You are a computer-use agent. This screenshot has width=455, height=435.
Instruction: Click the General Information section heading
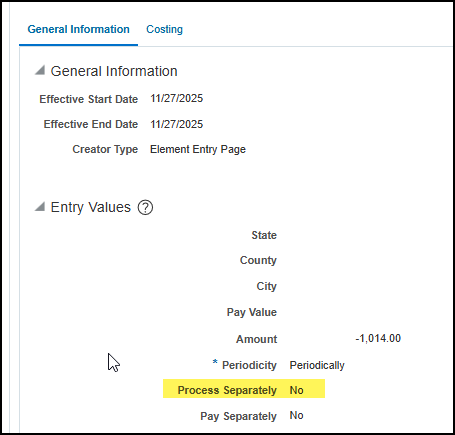114,71
